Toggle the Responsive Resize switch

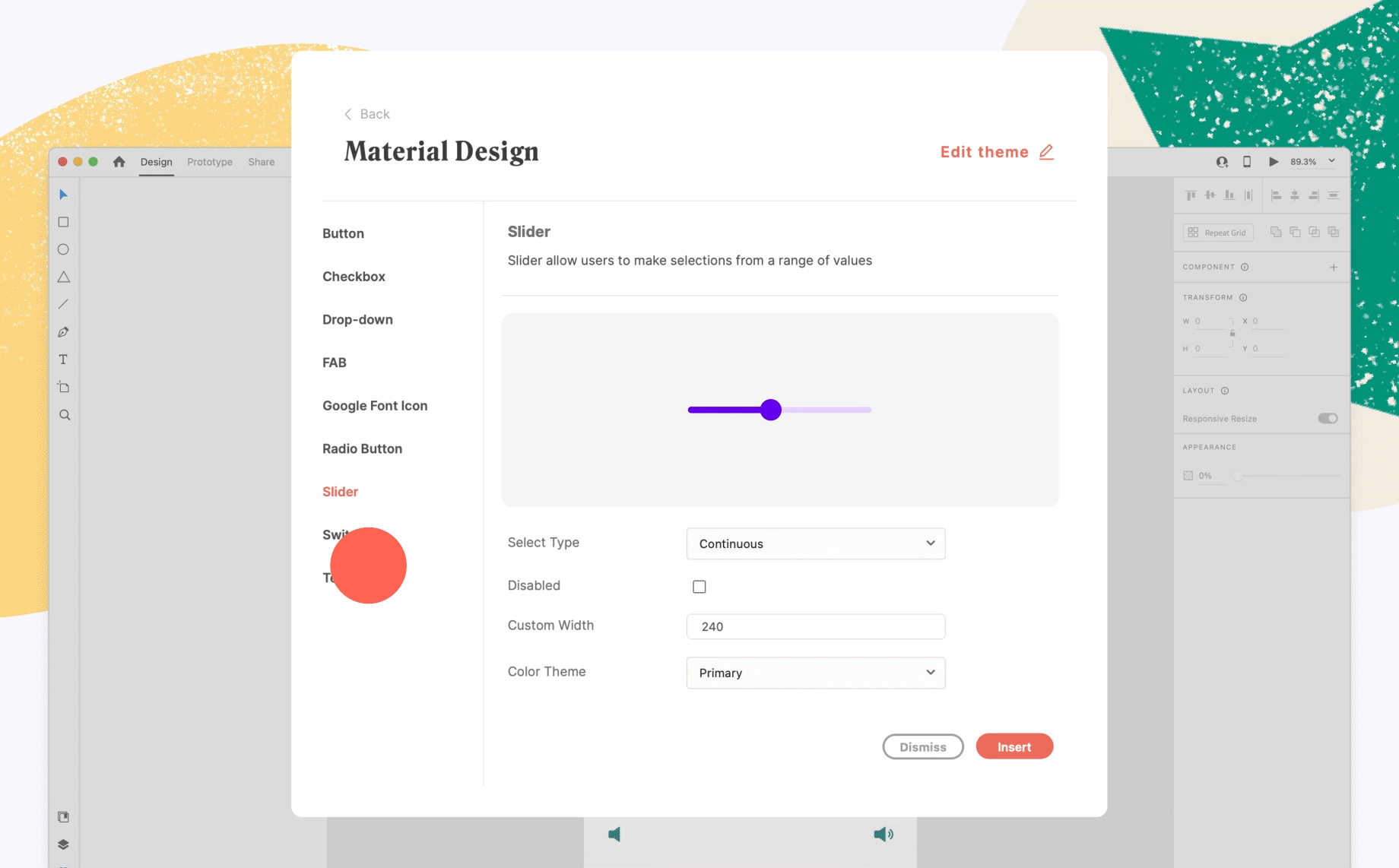[1328, 419]
